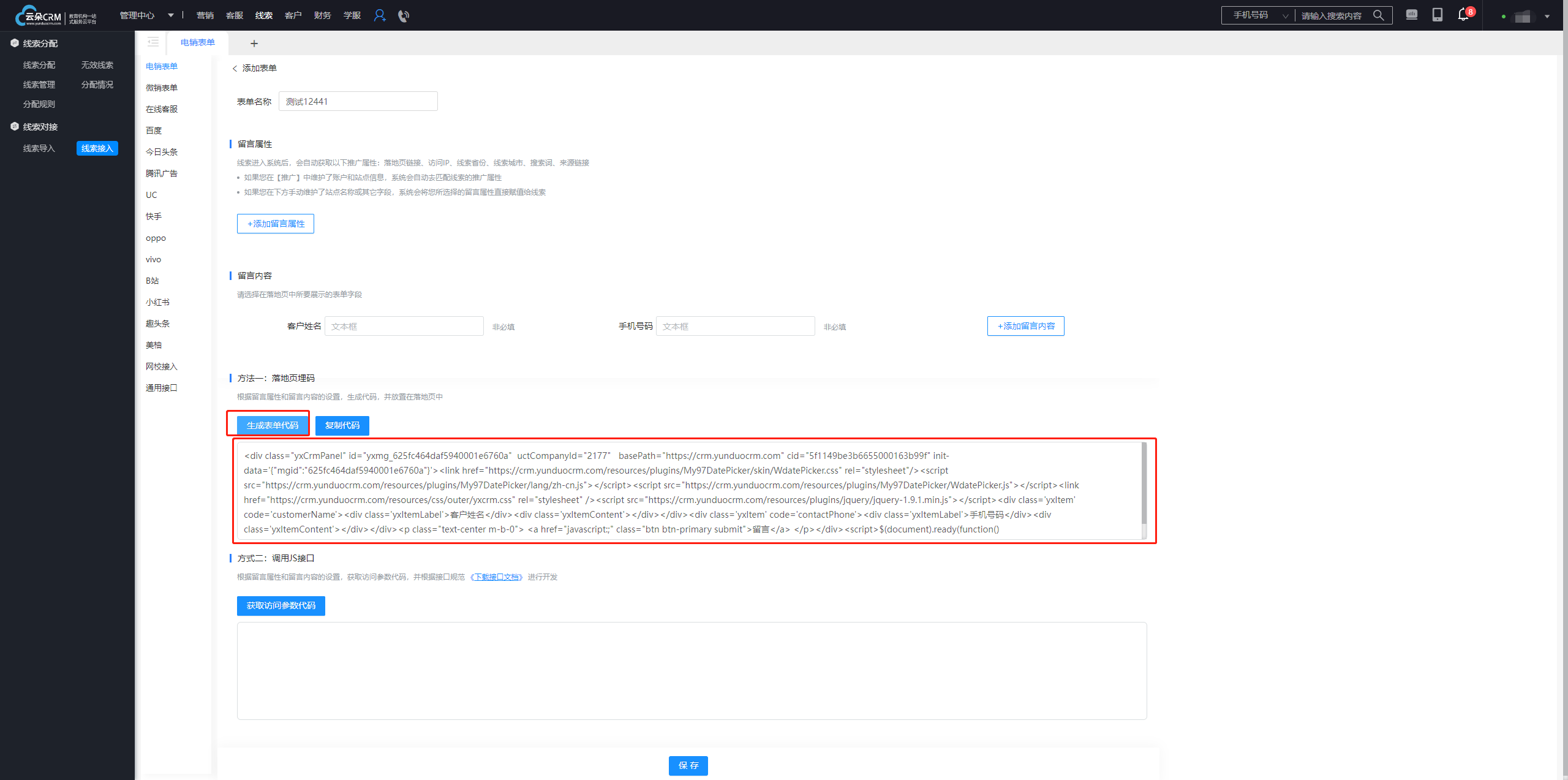Expand the user account dropdown arrow
The image size is (1568, 780).
click(x=1547, y=17)
